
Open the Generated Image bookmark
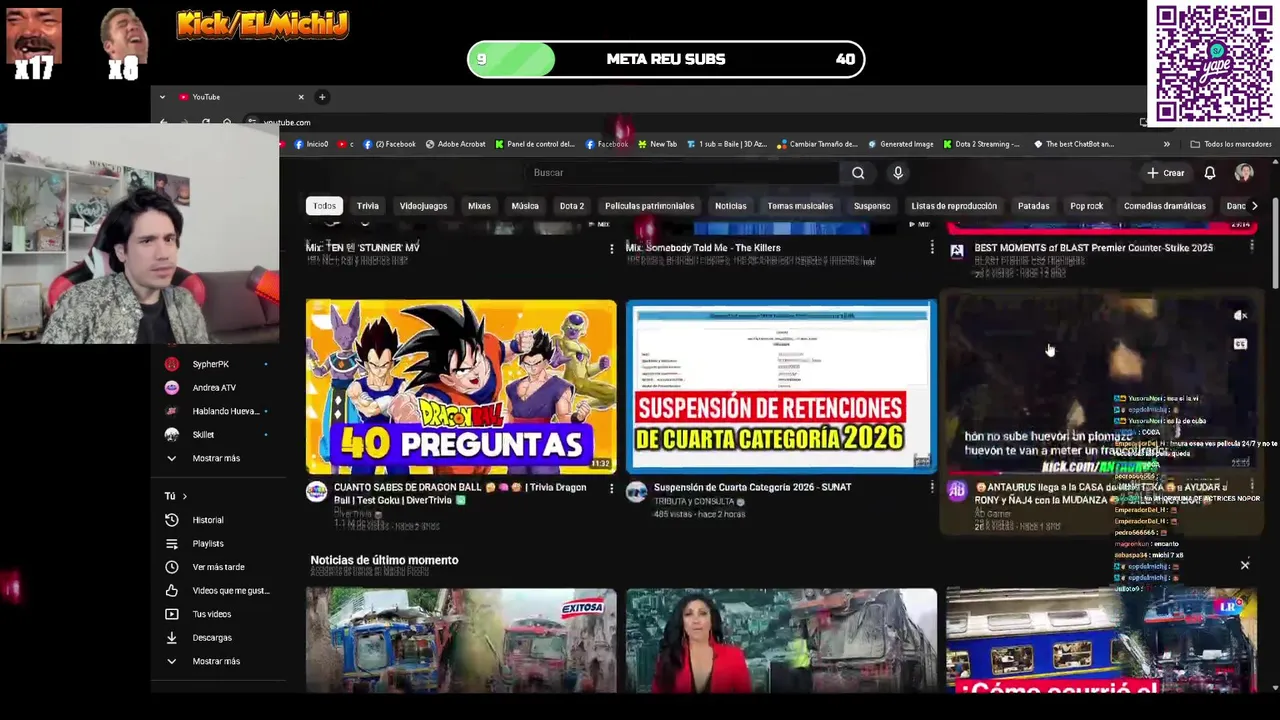900,144
